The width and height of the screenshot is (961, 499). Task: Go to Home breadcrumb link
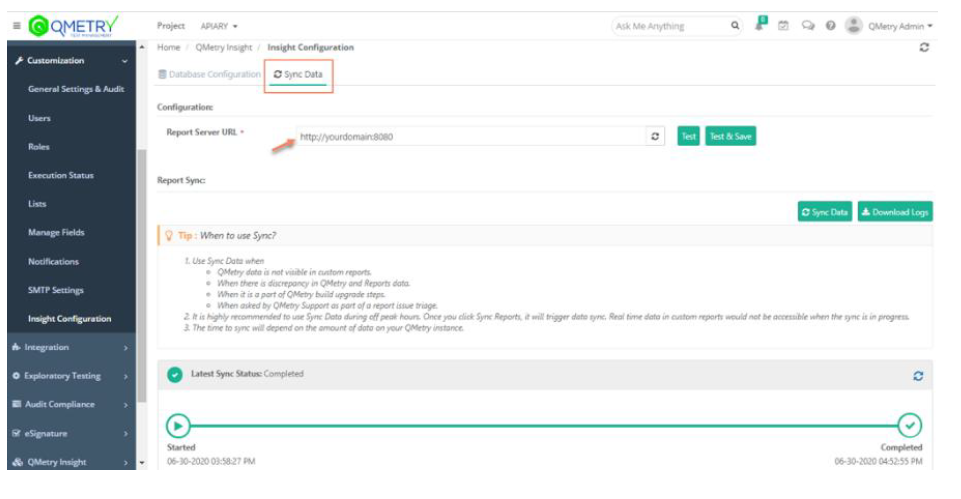pyautogui.click(x=169, y=47)
